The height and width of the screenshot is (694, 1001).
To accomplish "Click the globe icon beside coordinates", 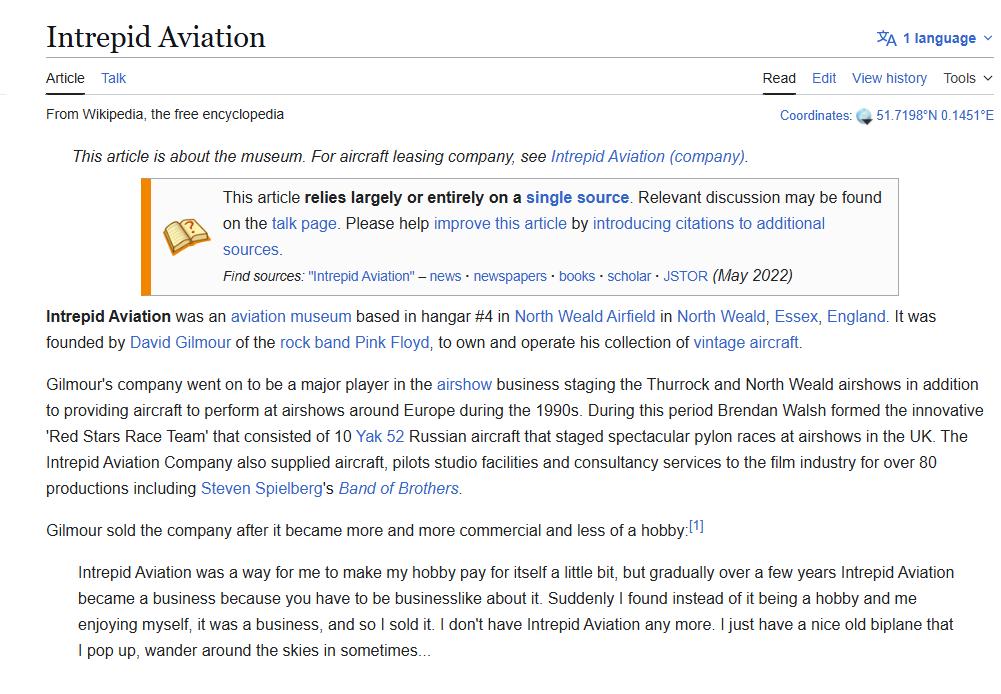I will pos(864,116).
